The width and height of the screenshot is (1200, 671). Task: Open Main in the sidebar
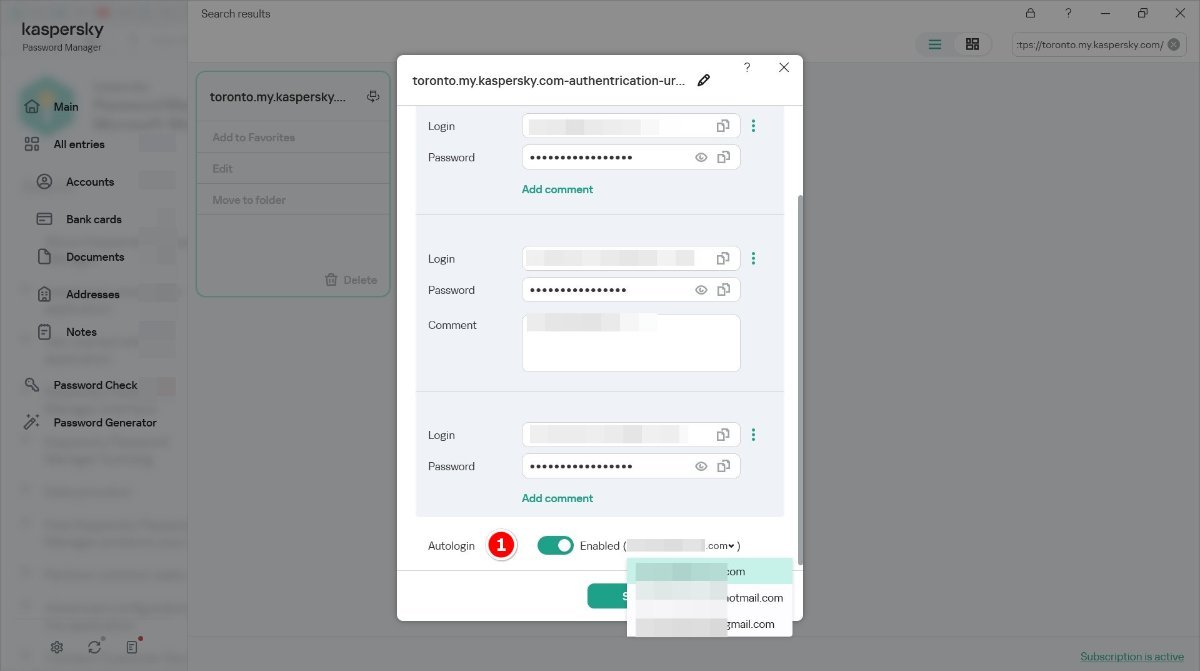pos(66,107)
